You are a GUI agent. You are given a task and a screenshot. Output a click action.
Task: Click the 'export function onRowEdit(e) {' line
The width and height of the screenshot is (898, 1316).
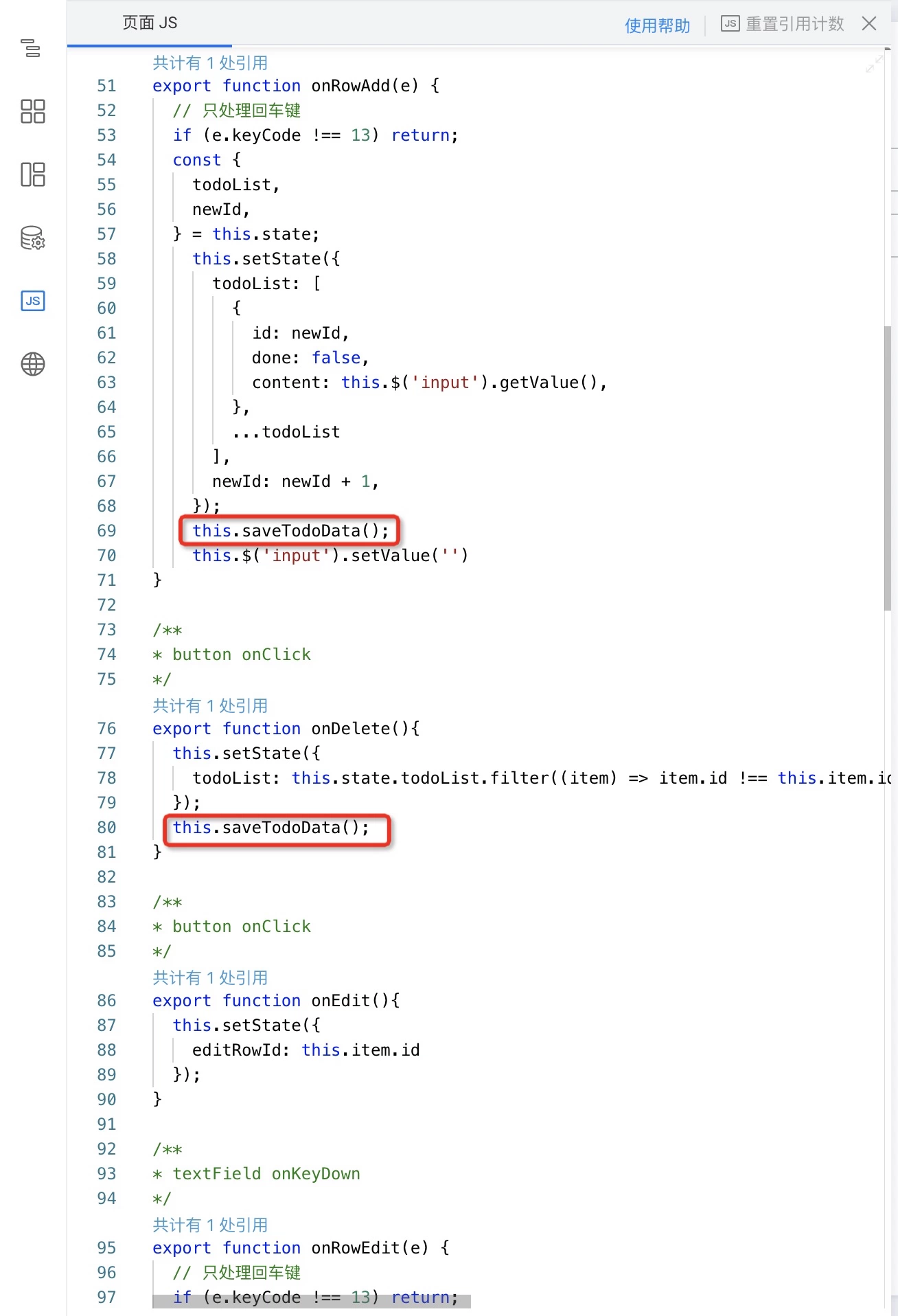point(301,1248)
